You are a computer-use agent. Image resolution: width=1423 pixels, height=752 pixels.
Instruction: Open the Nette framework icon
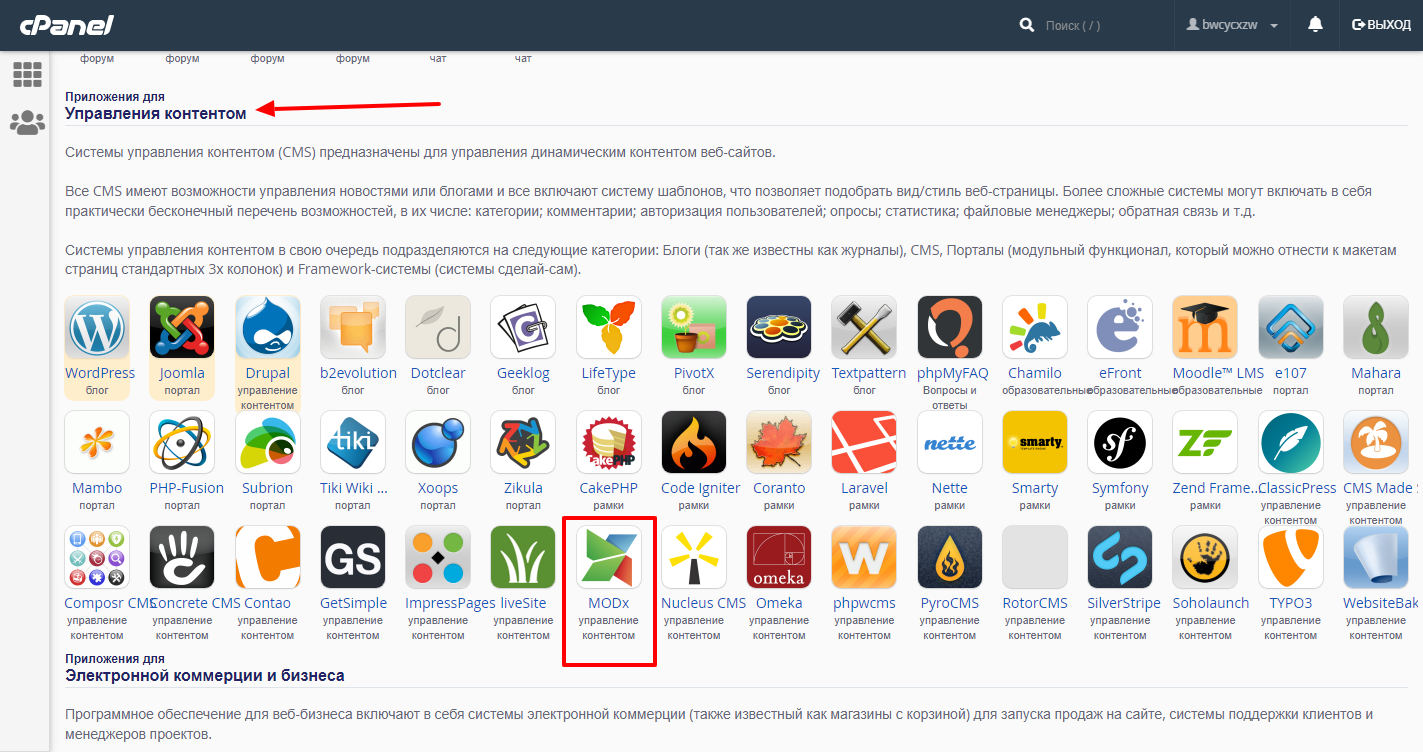[x=950, y=443]
